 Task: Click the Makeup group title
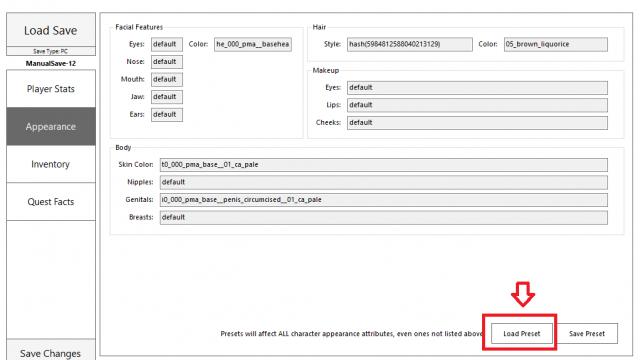tap(326, 70)
